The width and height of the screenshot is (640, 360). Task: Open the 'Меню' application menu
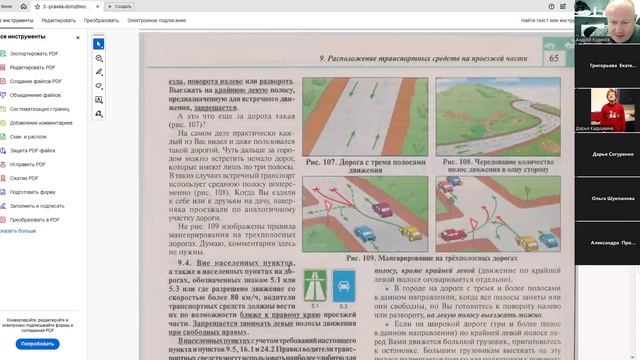click(x=6, y=7)
